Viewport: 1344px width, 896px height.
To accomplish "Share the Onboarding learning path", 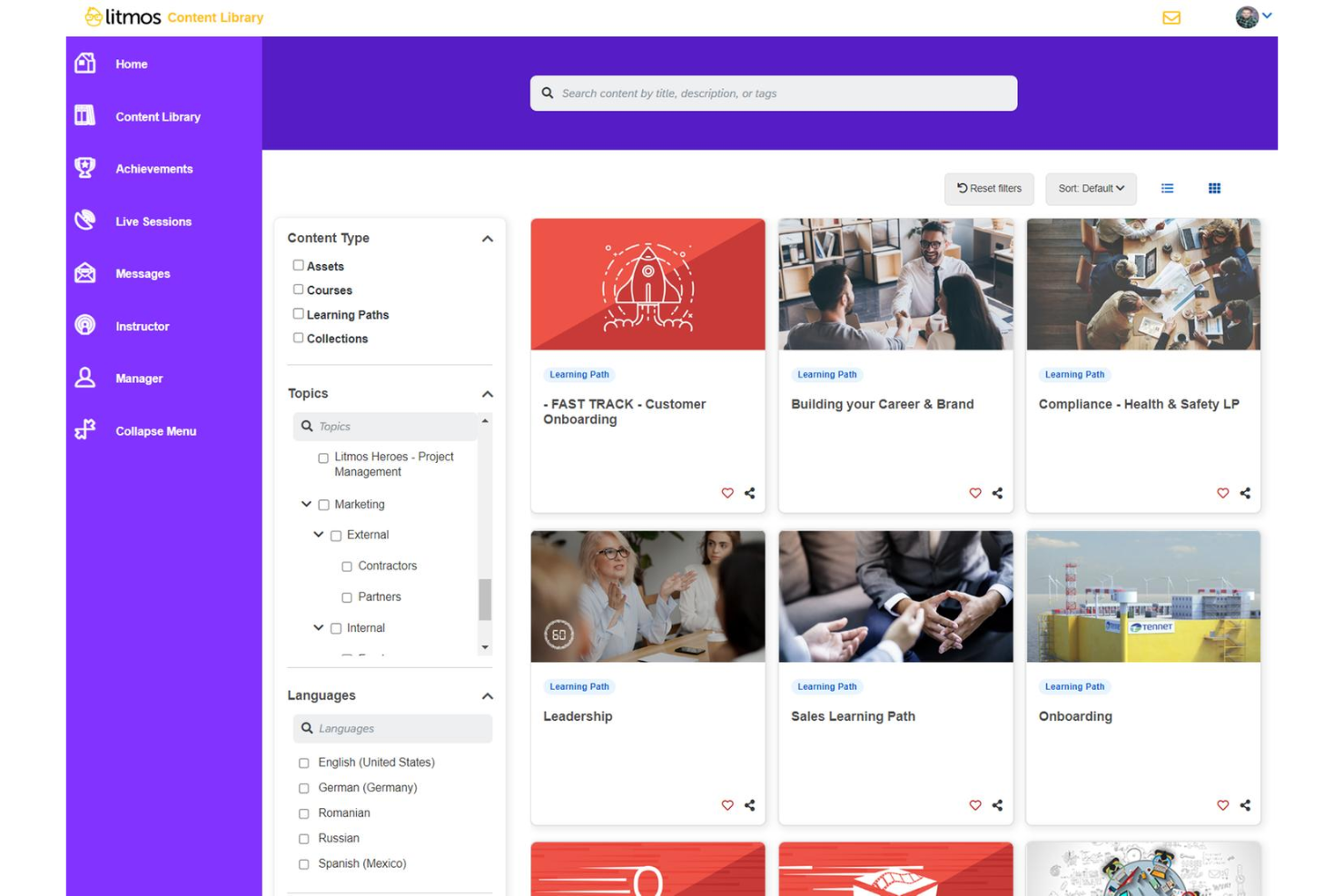I will 1246,805.
